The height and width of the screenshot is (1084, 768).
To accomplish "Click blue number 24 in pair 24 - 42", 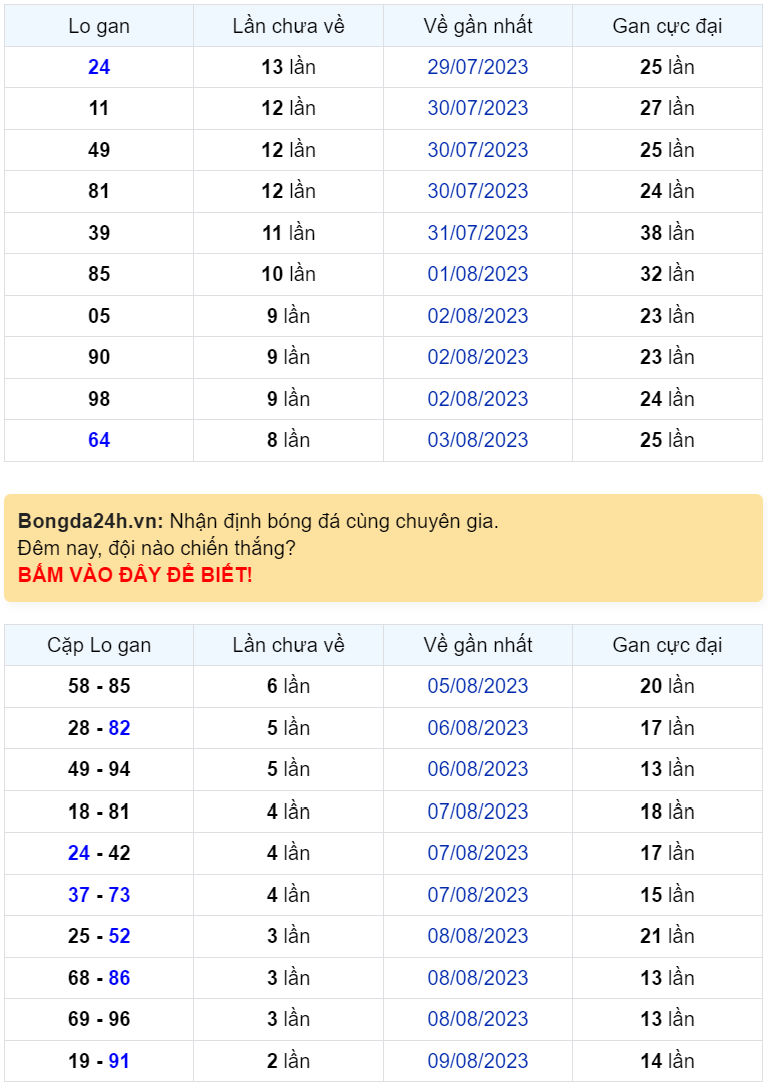I will click(x=79, y=852).
